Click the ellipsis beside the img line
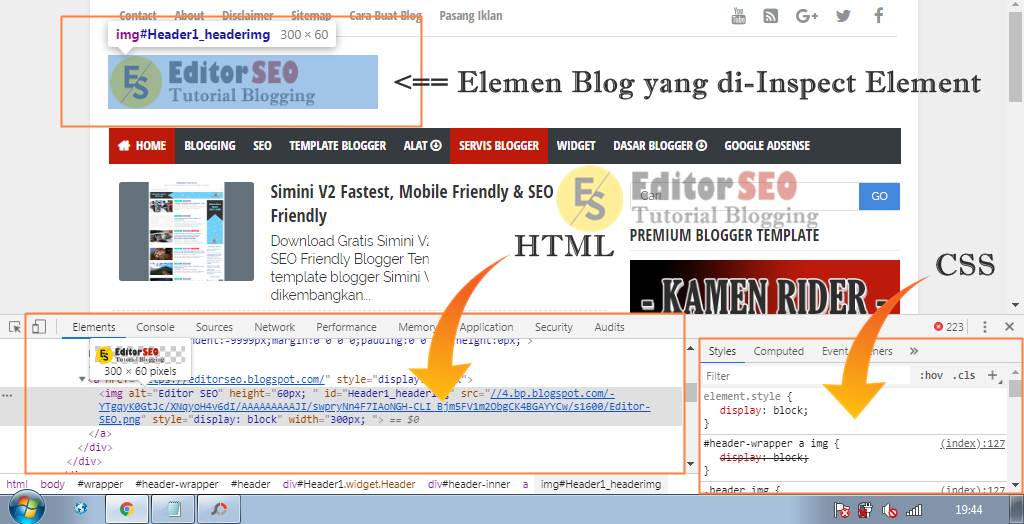The image size is (1024, 524). tap(7, 395)
